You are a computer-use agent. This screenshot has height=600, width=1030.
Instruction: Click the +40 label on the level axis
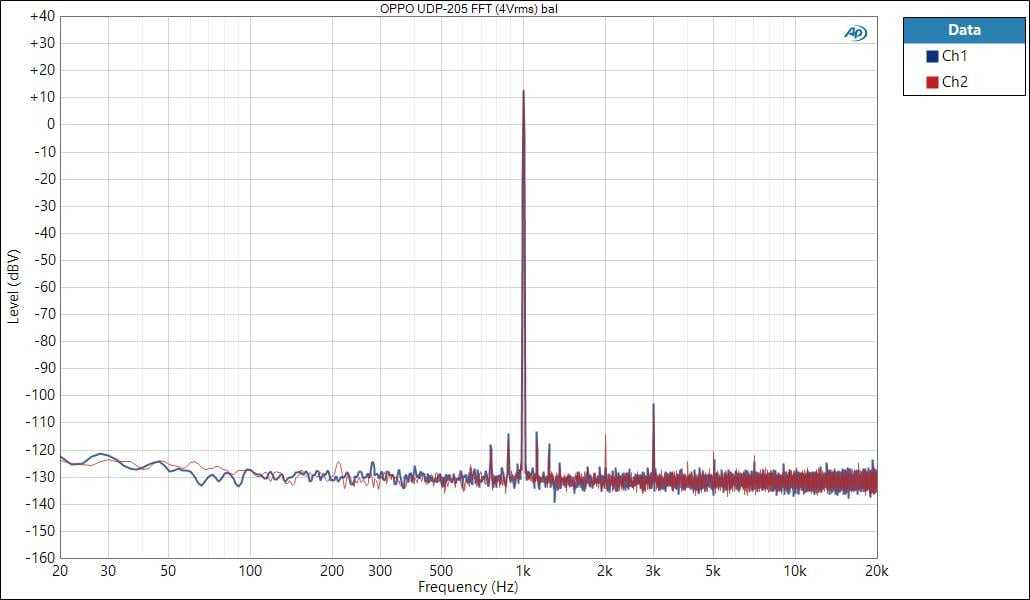point(42,17)
